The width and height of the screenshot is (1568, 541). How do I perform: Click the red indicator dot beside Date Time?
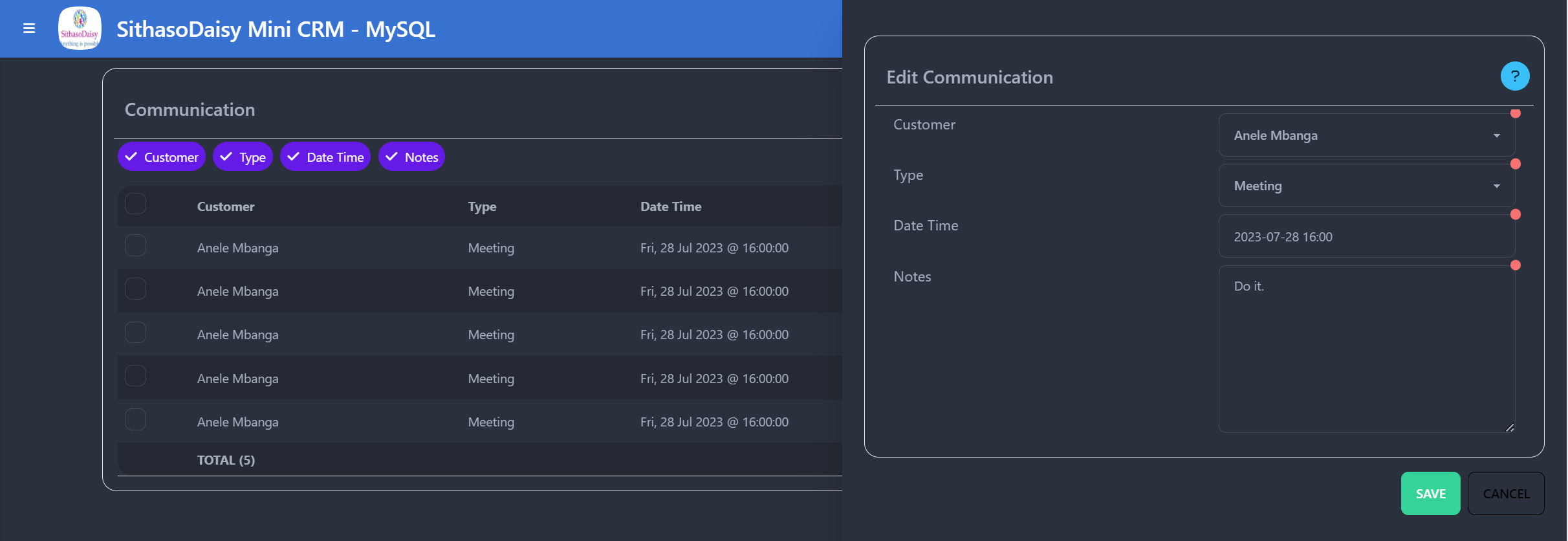pyautogui.click(x=1515, y=215)
